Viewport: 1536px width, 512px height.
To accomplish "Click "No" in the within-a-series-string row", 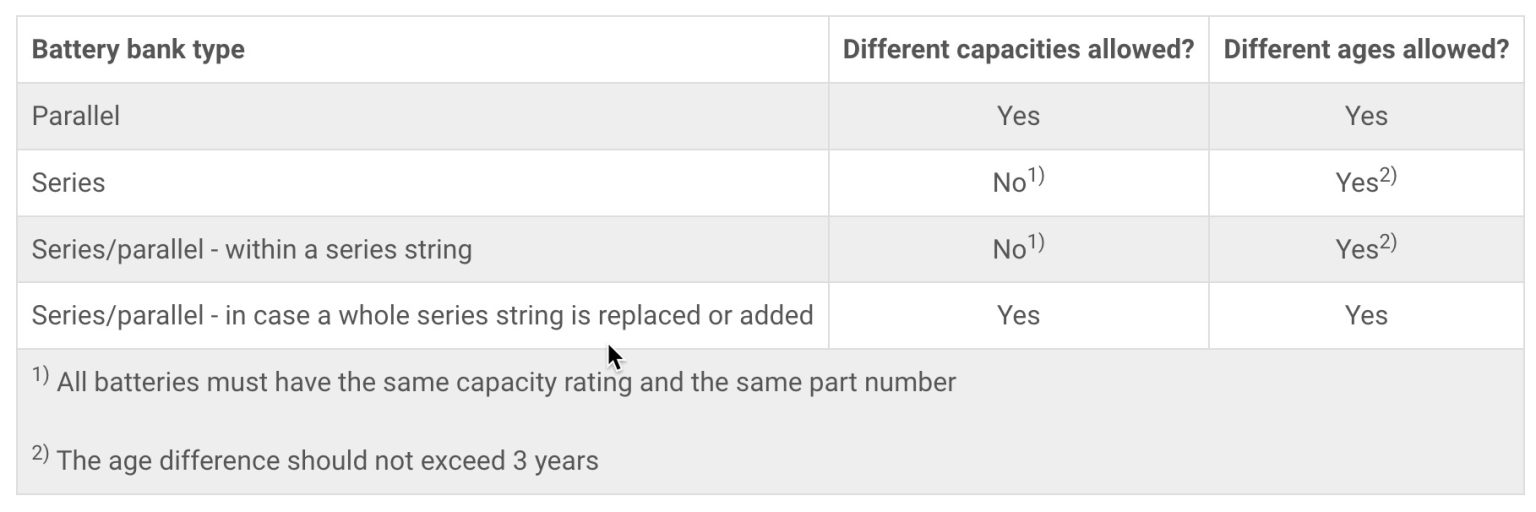I will click(1012, 249).
